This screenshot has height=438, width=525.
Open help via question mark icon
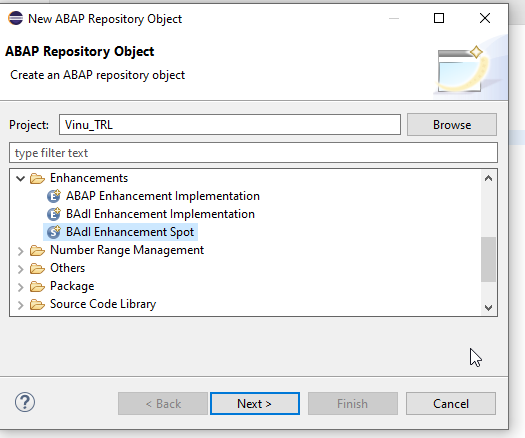point(25,403)
